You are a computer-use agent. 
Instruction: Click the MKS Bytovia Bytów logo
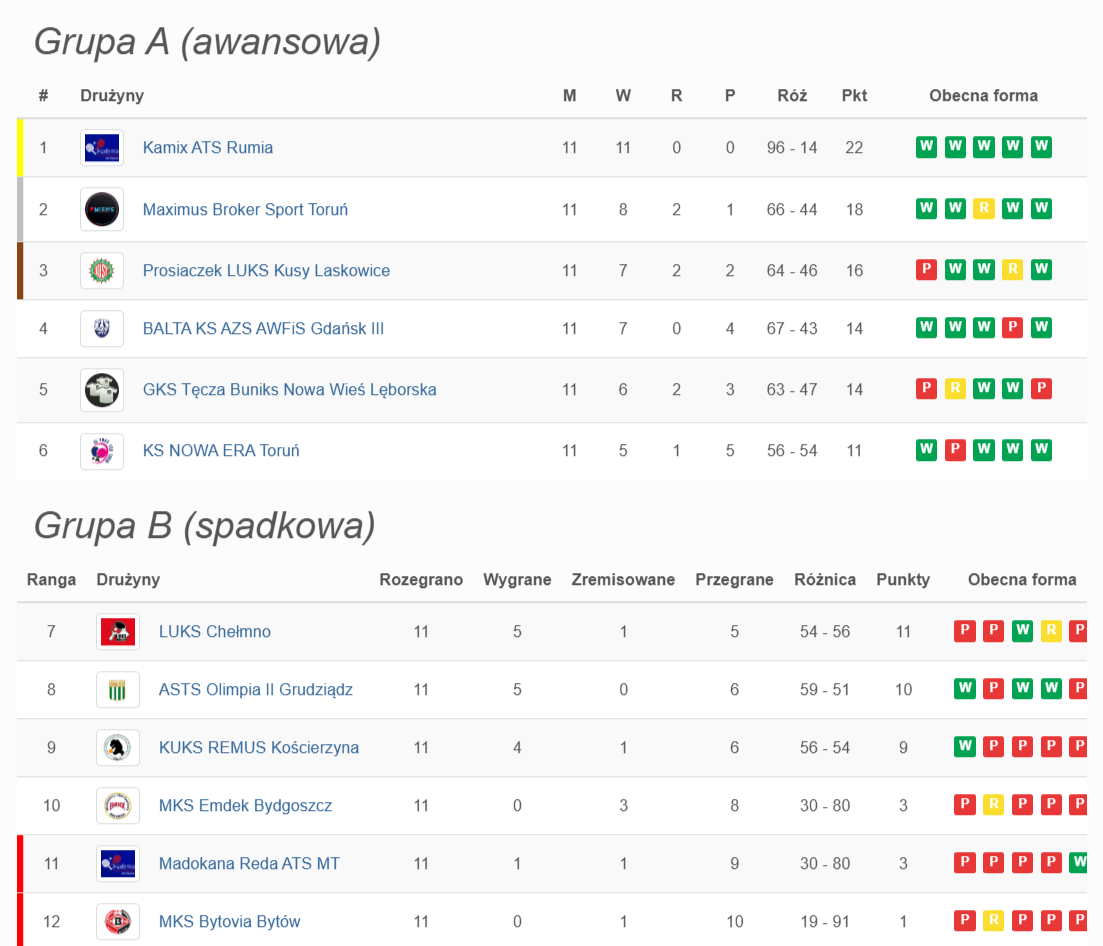pos(118,922)
